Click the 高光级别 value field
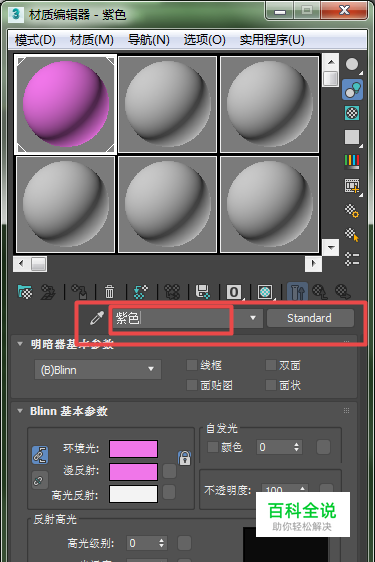The height and width of the screenshot is (562, 375). tap(142, 543)
